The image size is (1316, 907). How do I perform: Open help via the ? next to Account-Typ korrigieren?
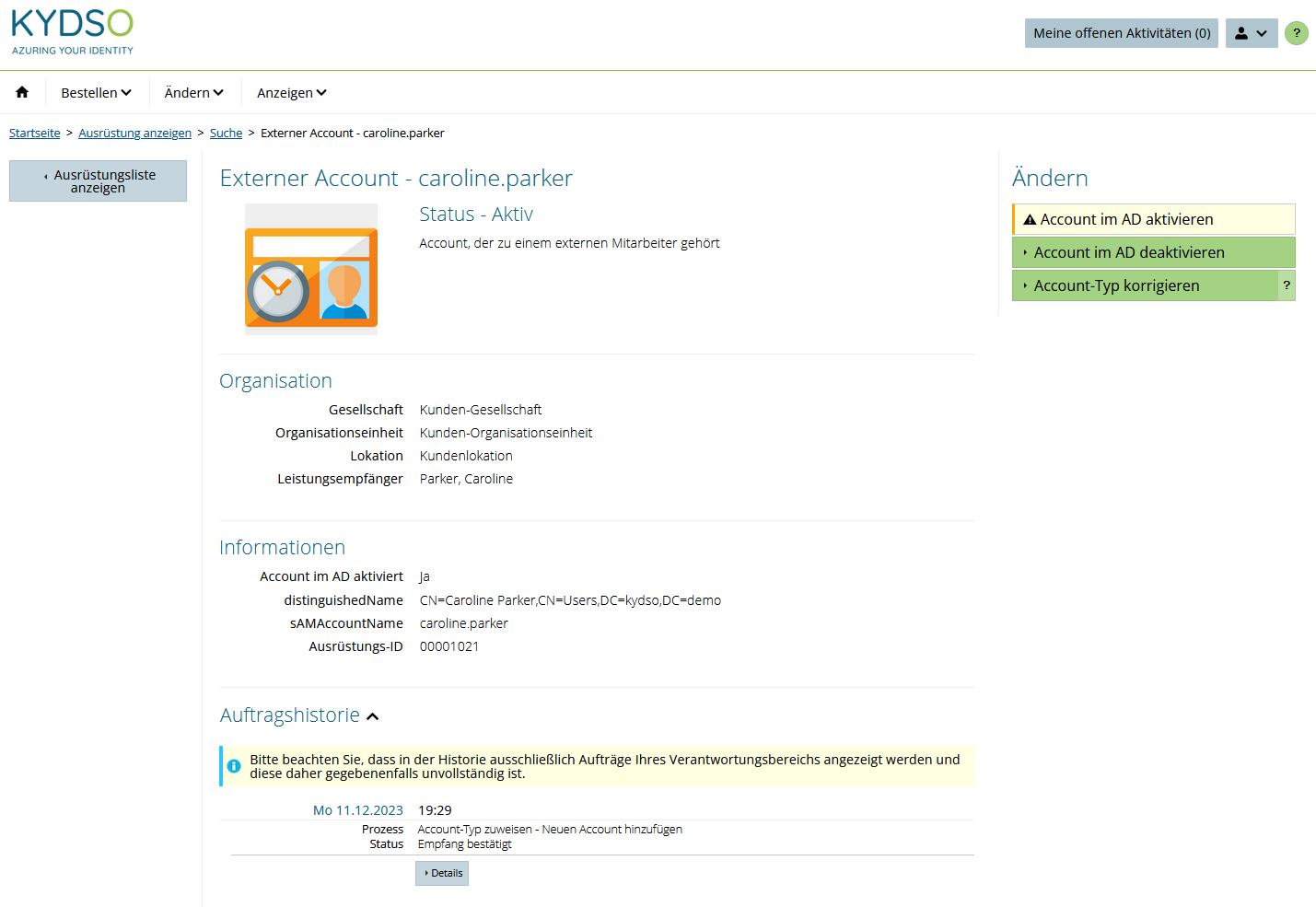(x=1287, y=285)
